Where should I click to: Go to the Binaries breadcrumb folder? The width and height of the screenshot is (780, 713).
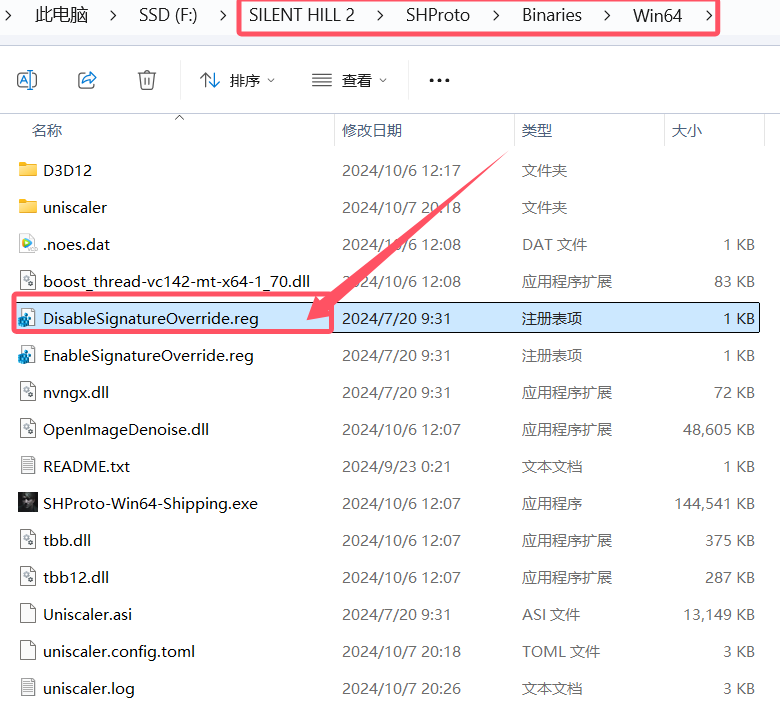coord(551,16)
